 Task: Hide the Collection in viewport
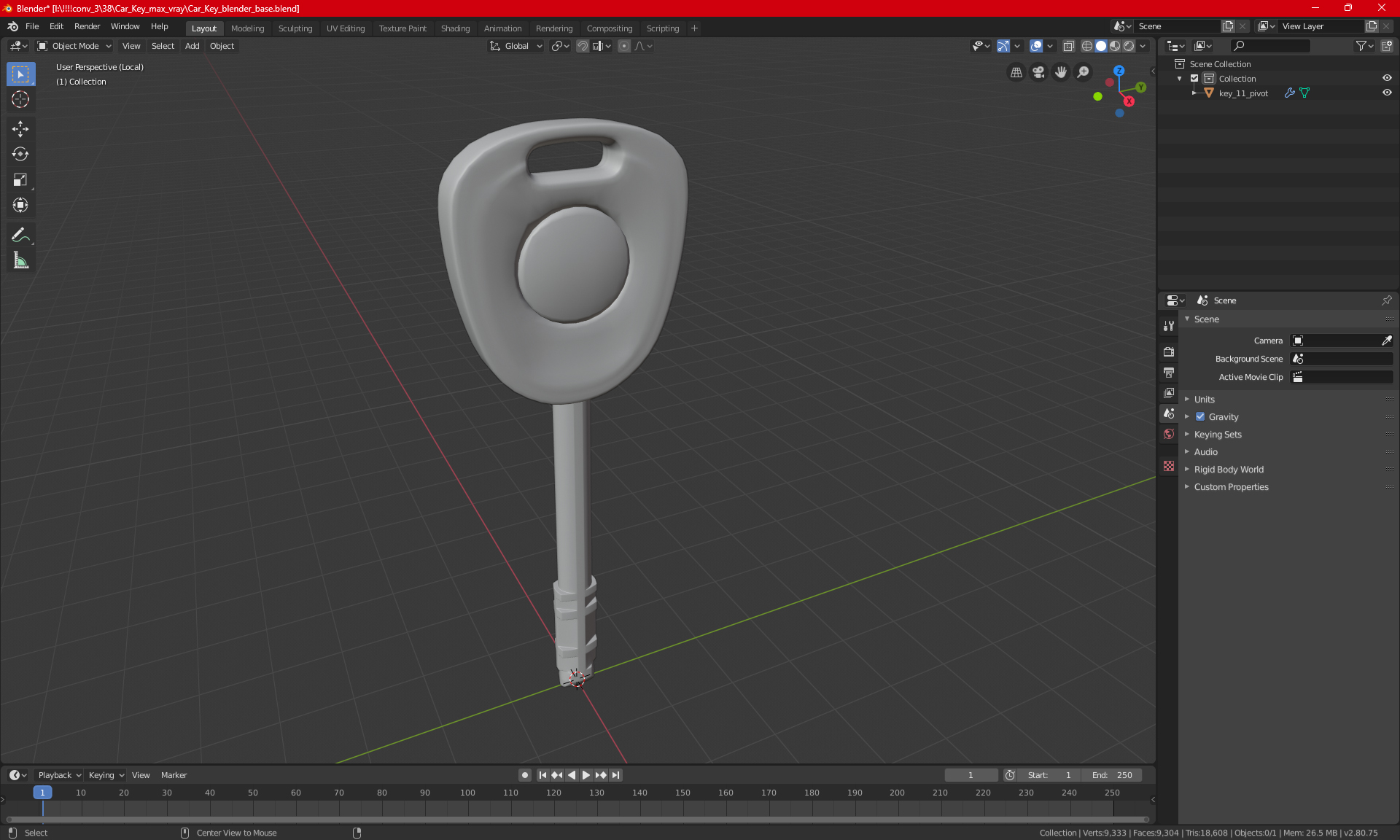pyautogui.click(x=1387, y=78)
